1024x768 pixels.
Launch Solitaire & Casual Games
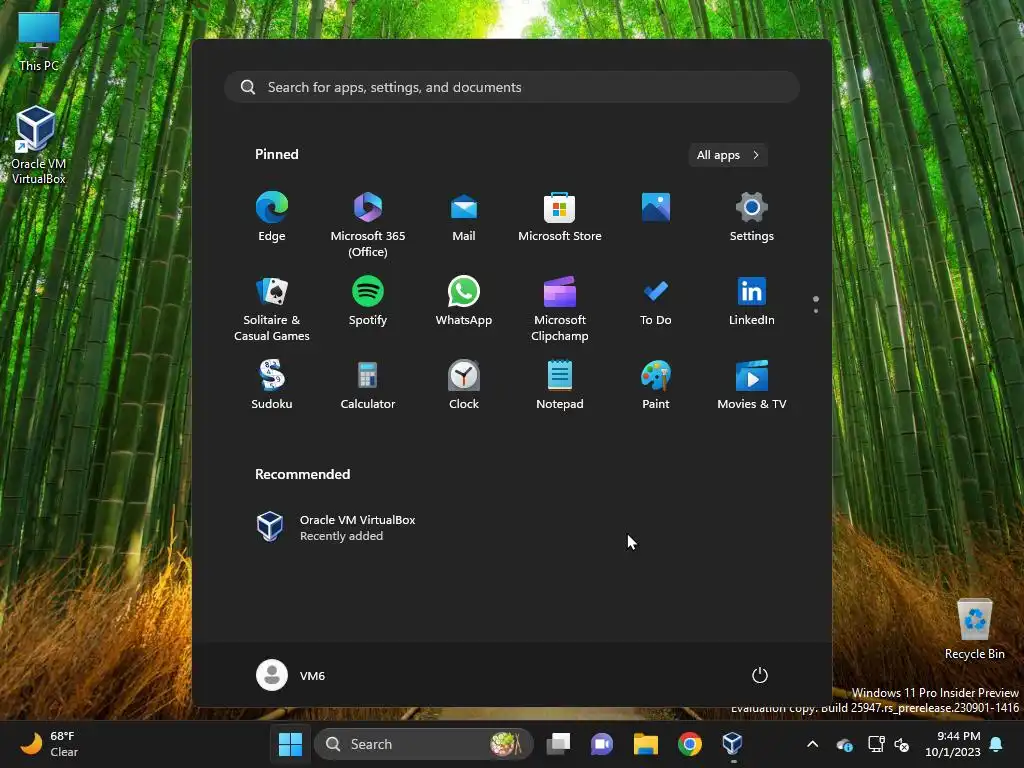click(272, 308)
